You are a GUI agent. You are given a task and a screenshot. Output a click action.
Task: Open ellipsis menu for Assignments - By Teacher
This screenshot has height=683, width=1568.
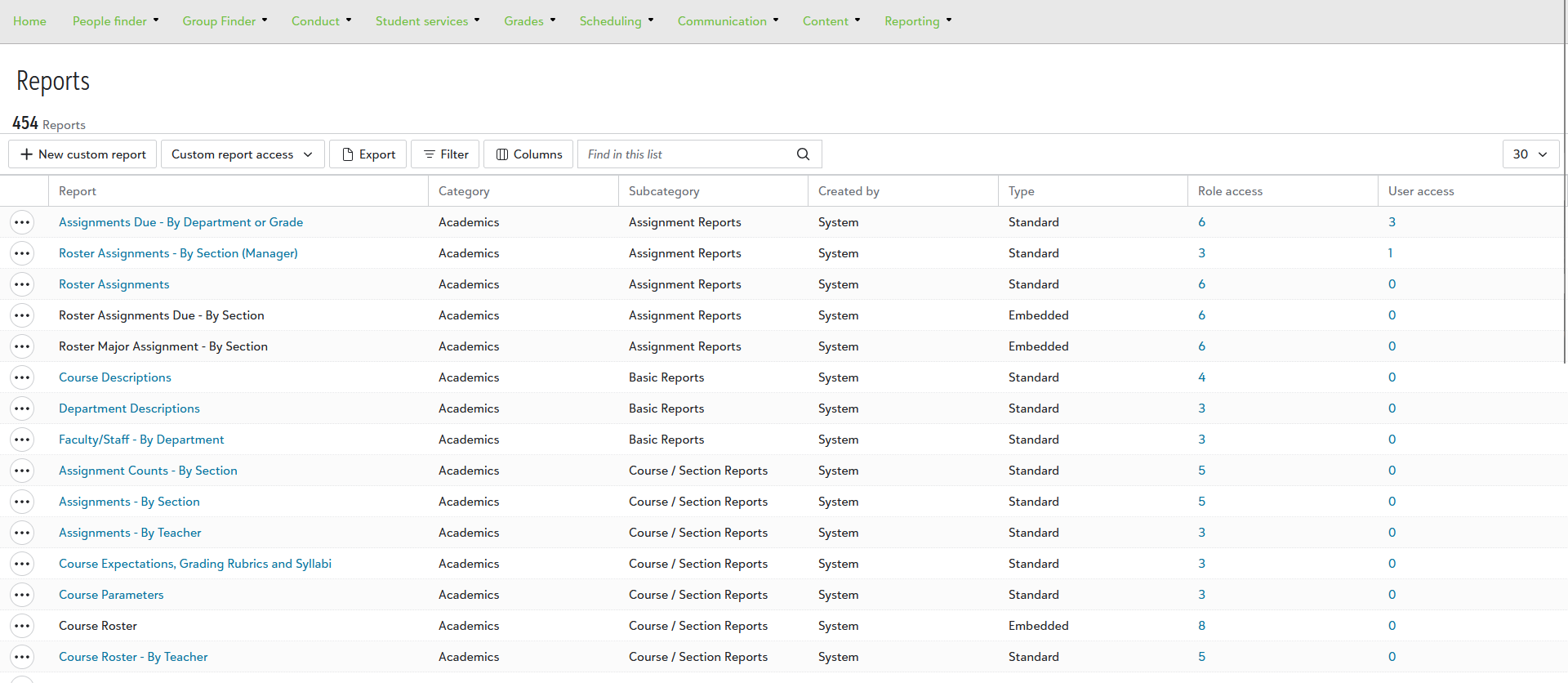pos(22,533)
